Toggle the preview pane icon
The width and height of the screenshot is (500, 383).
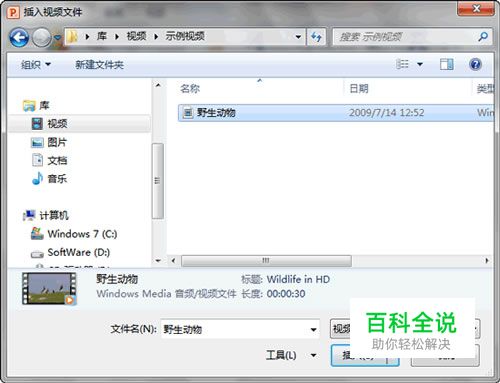click(446, 64)
